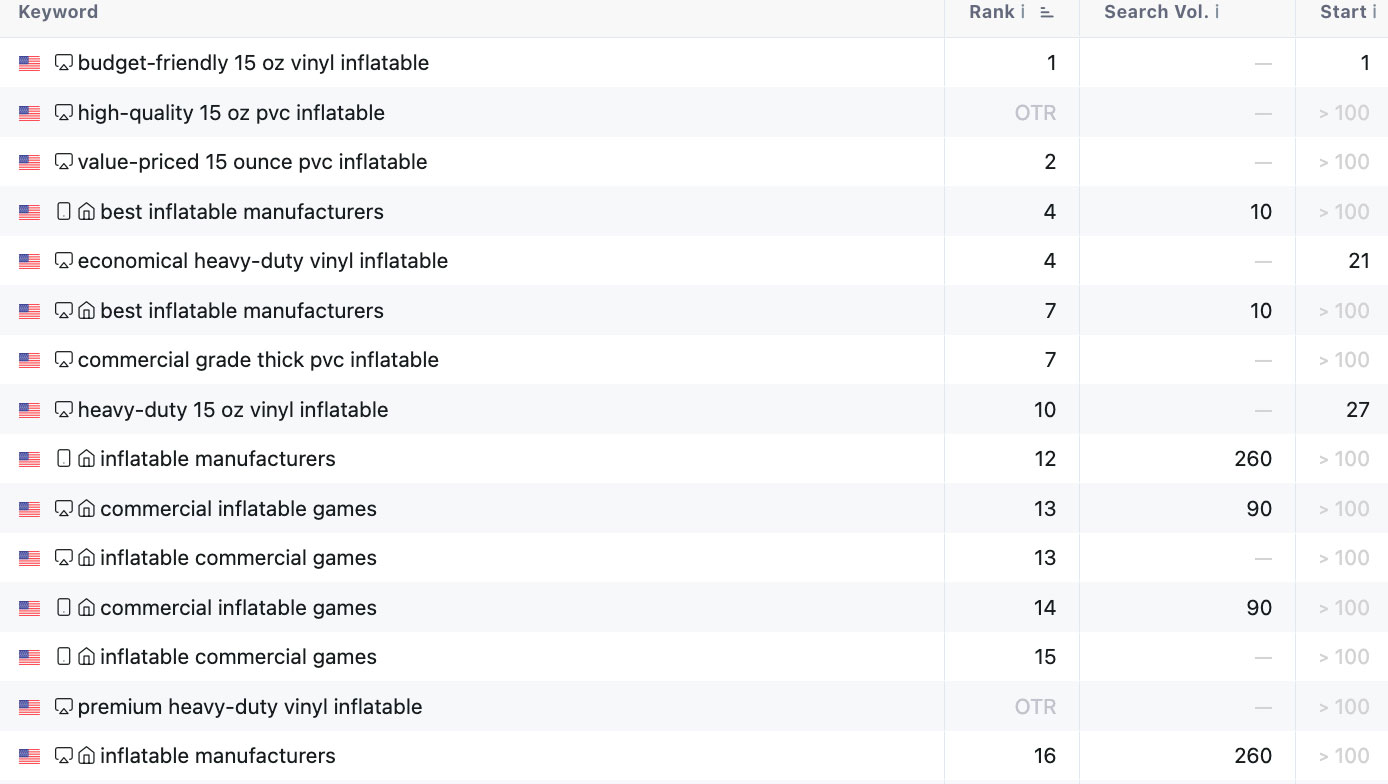Viewport: 1388px width, 784px height.
Task: Click US flag for high-quality 15 oz pvc inflatable
Action: coord(29,113)
